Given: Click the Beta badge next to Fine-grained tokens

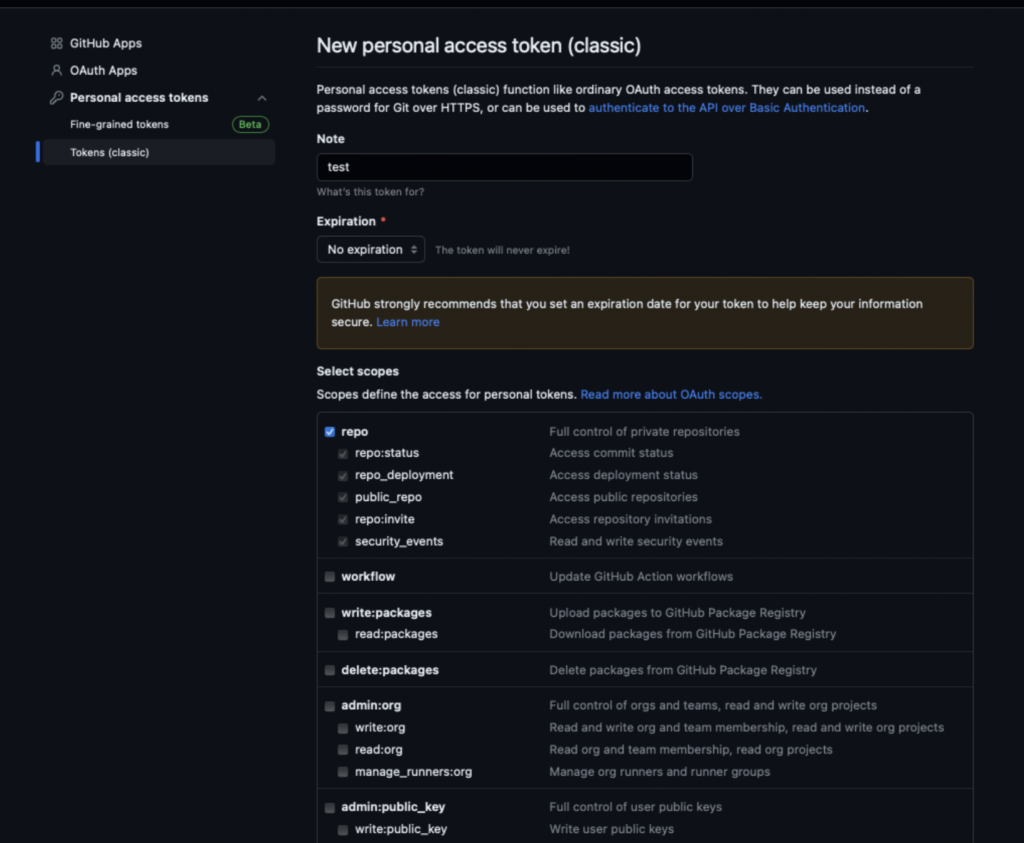Looking at the screenshot, I should click(251, 125).
